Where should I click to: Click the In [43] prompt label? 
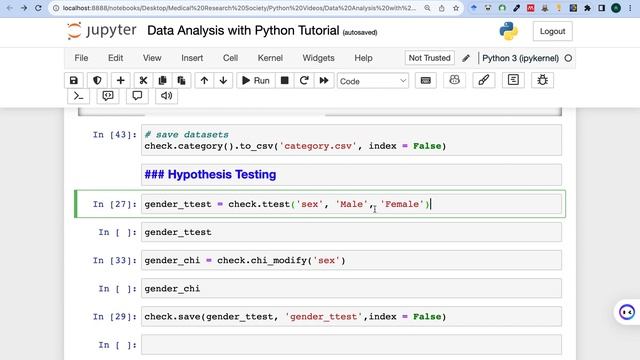pyautogui.click(x=115, y=135)
